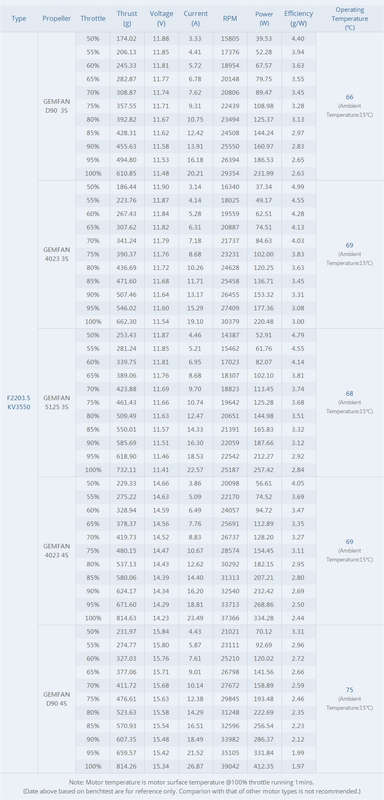Select the Power (W) column header
Image resolution: width=384 pixels, height=800 pixels.
tap(264, 18)
